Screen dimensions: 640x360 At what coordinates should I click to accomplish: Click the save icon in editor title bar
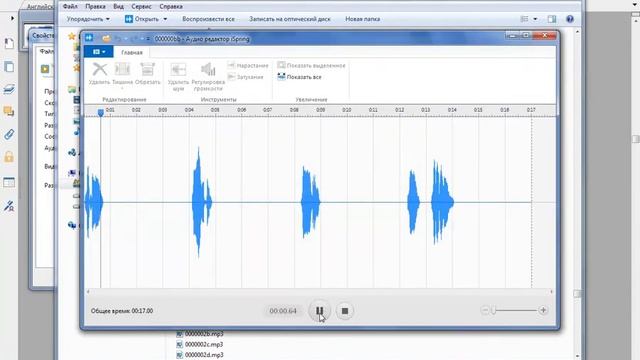pos(106,39)
